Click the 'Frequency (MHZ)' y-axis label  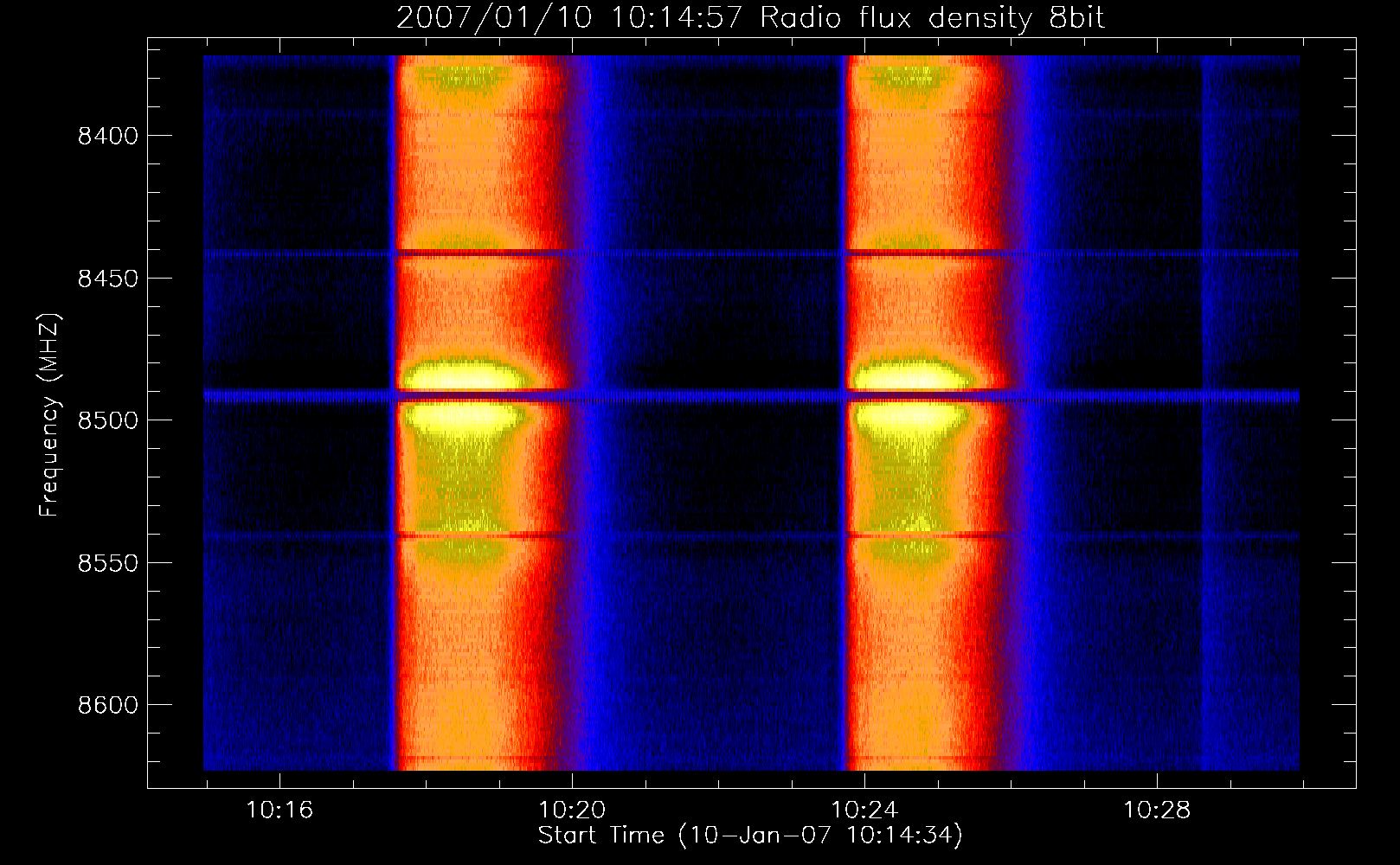50,415
